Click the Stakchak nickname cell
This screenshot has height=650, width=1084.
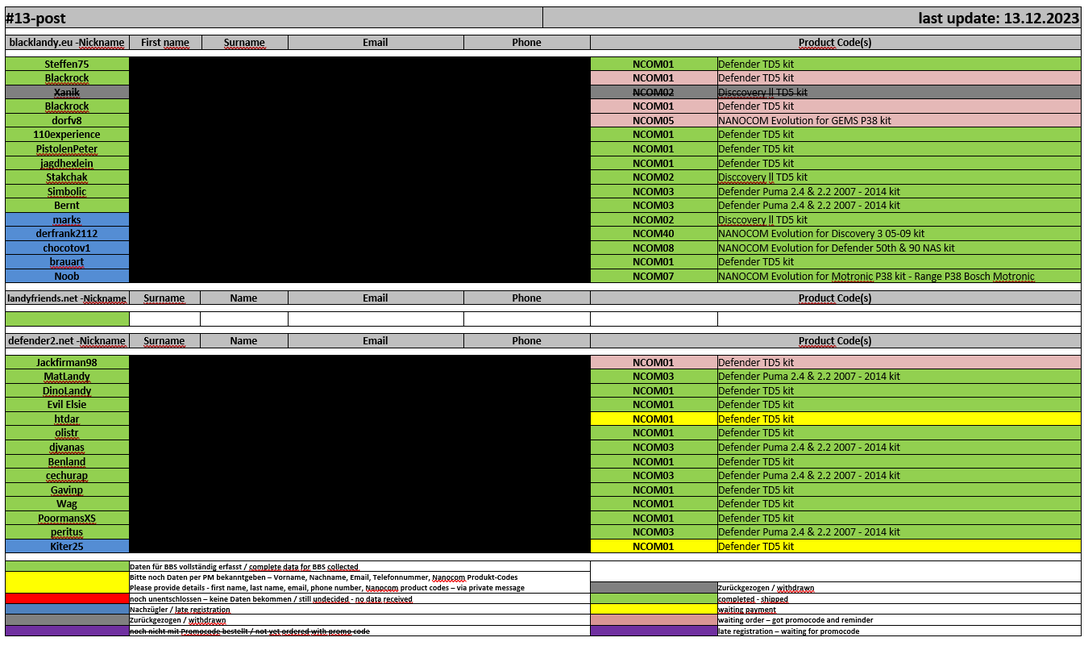(x=67, y=177)
